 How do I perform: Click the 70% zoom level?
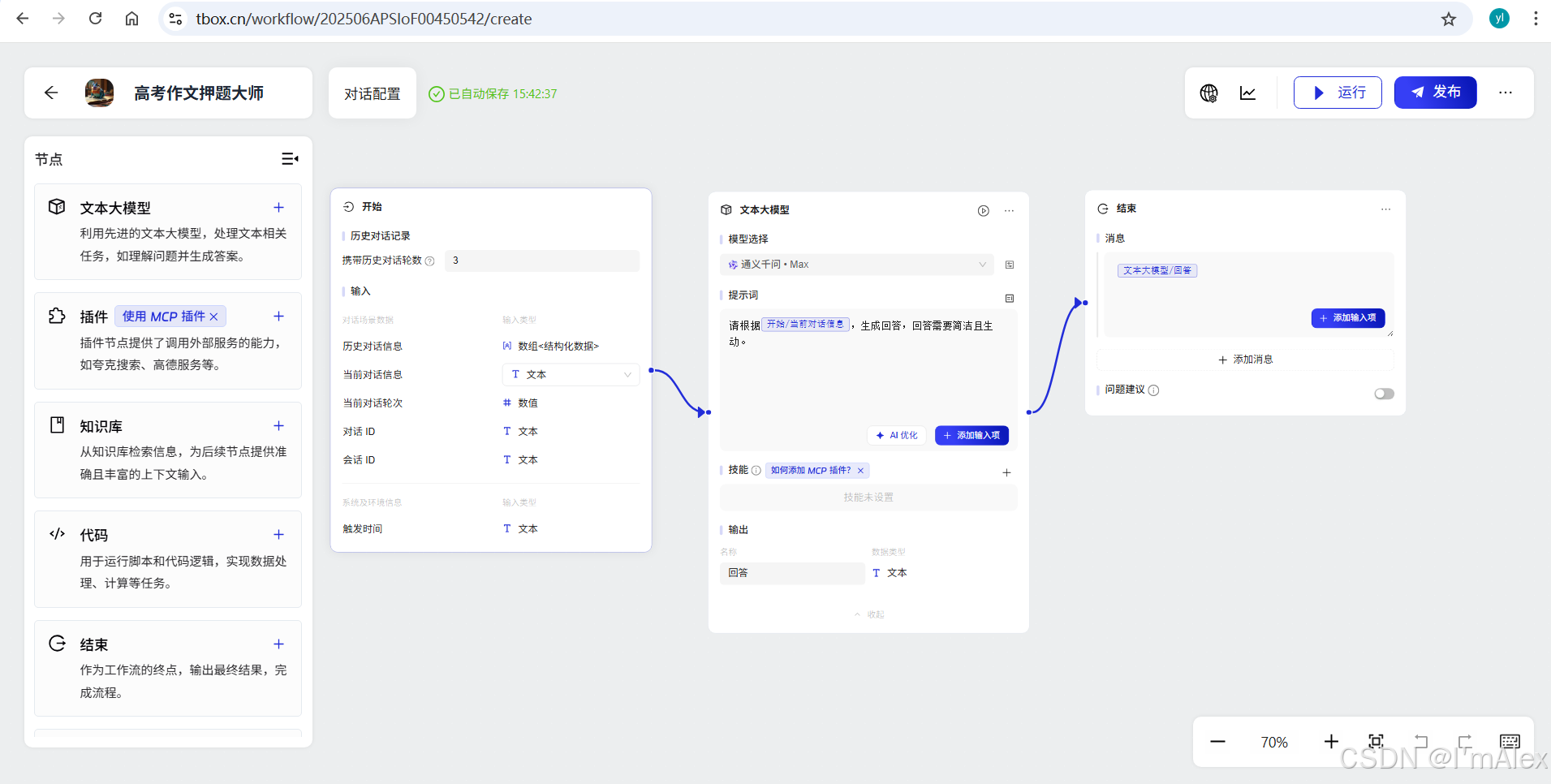(1274, 743)
